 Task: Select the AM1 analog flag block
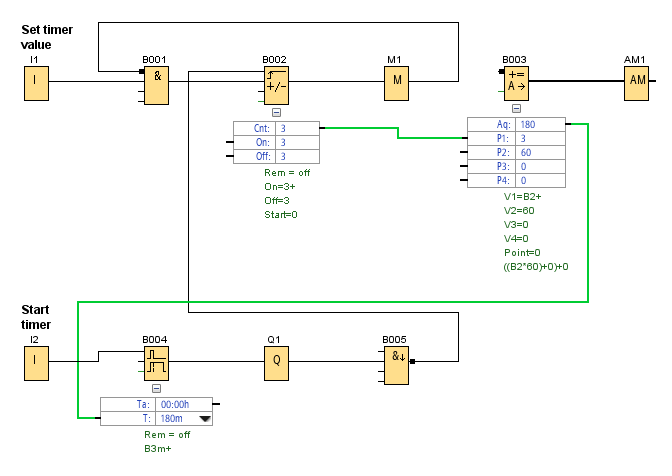636,83
